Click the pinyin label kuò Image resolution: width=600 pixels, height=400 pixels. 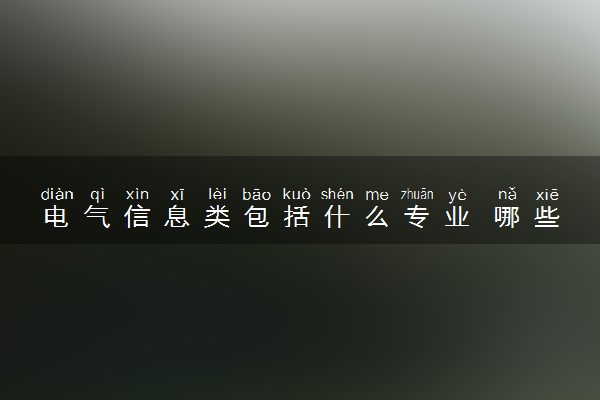[297, 194]
